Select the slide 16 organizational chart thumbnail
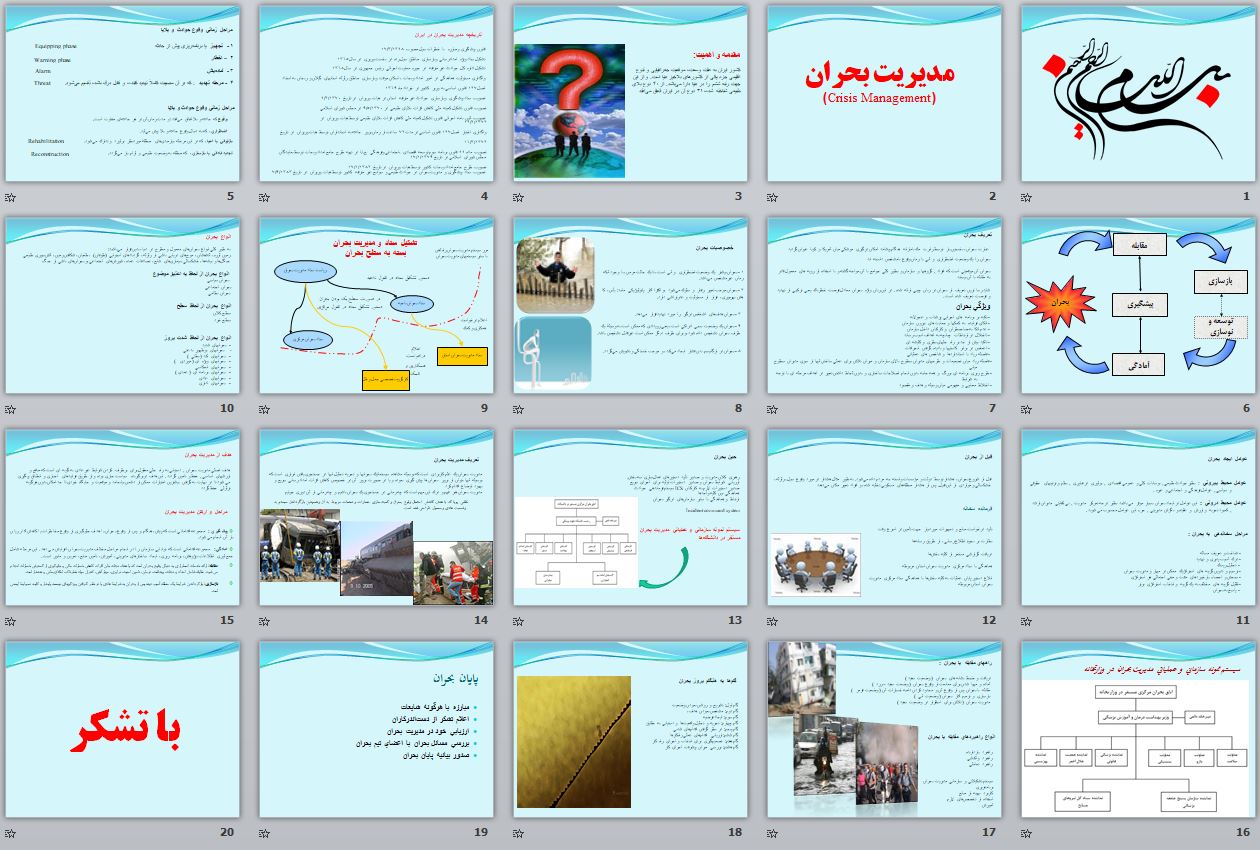 [1138, 730]
